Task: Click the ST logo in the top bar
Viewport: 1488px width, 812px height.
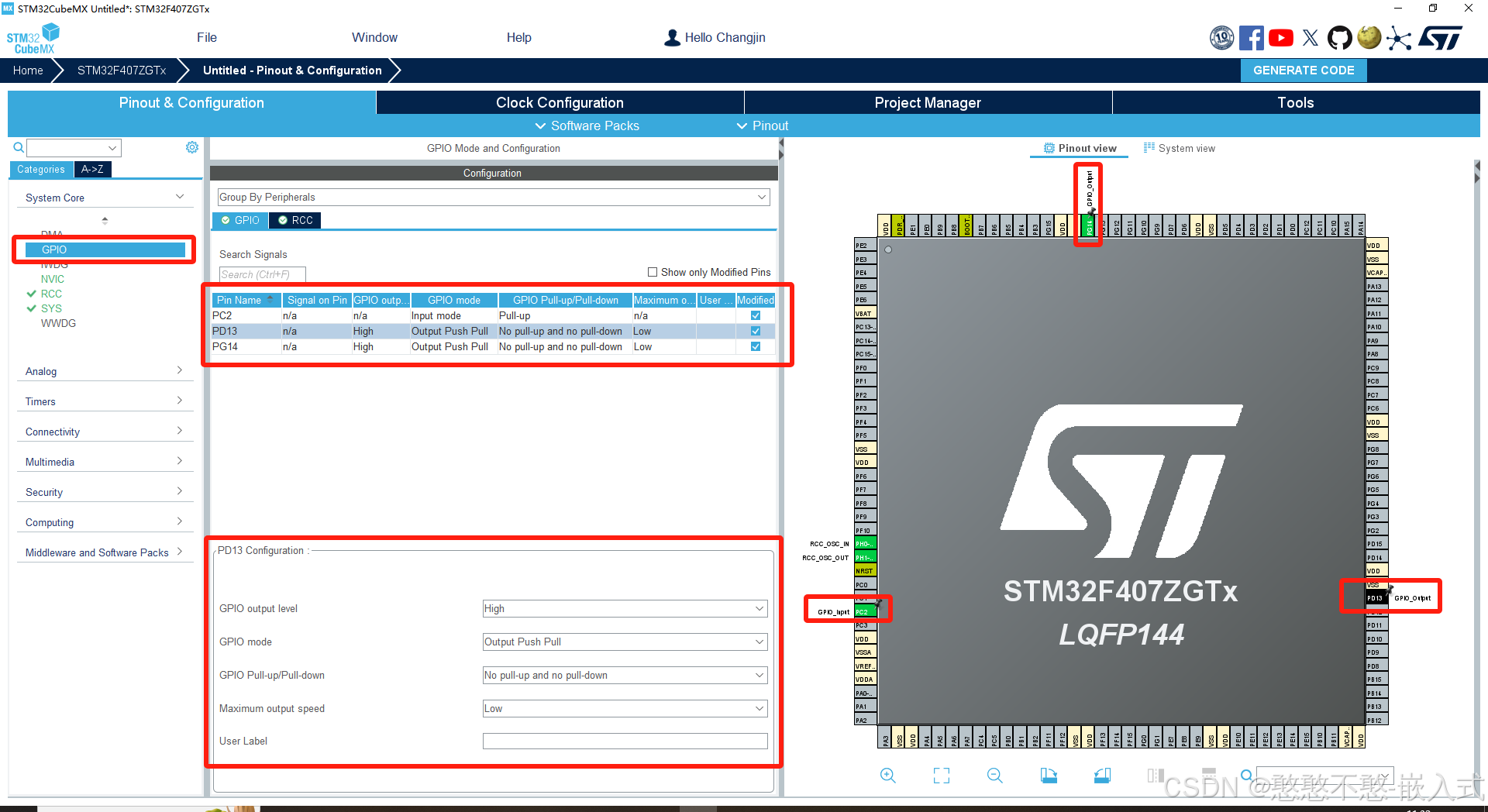Action: click(1440, 38)
